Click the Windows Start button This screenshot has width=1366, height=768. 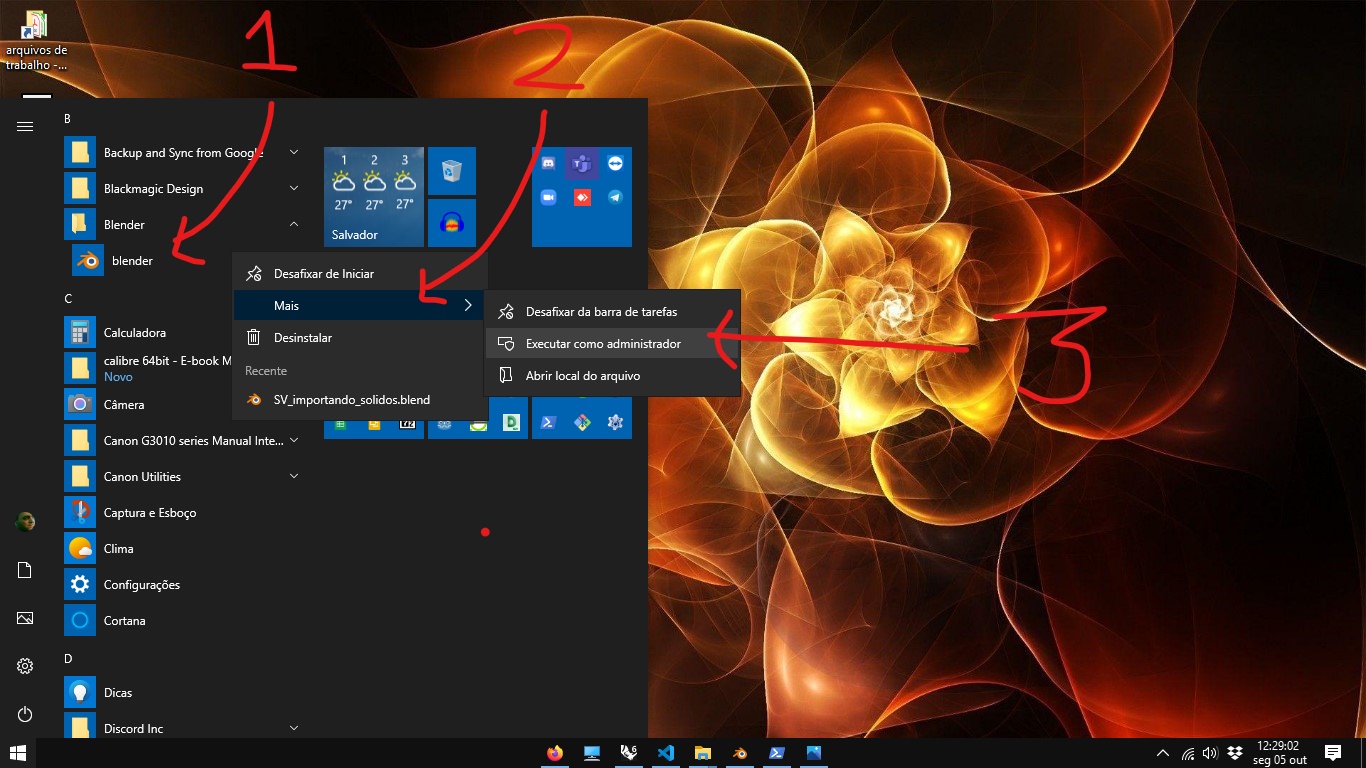coord(17,753)
